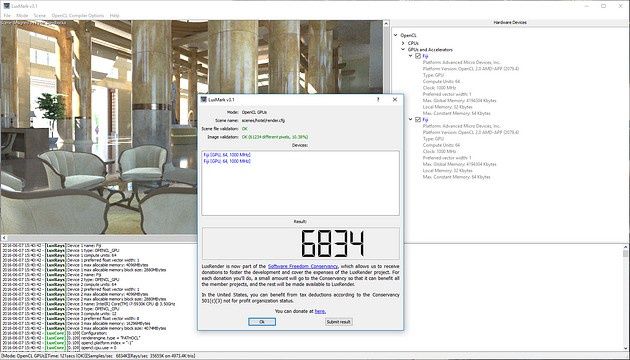Open the Help menu

(x=115, y=15)
